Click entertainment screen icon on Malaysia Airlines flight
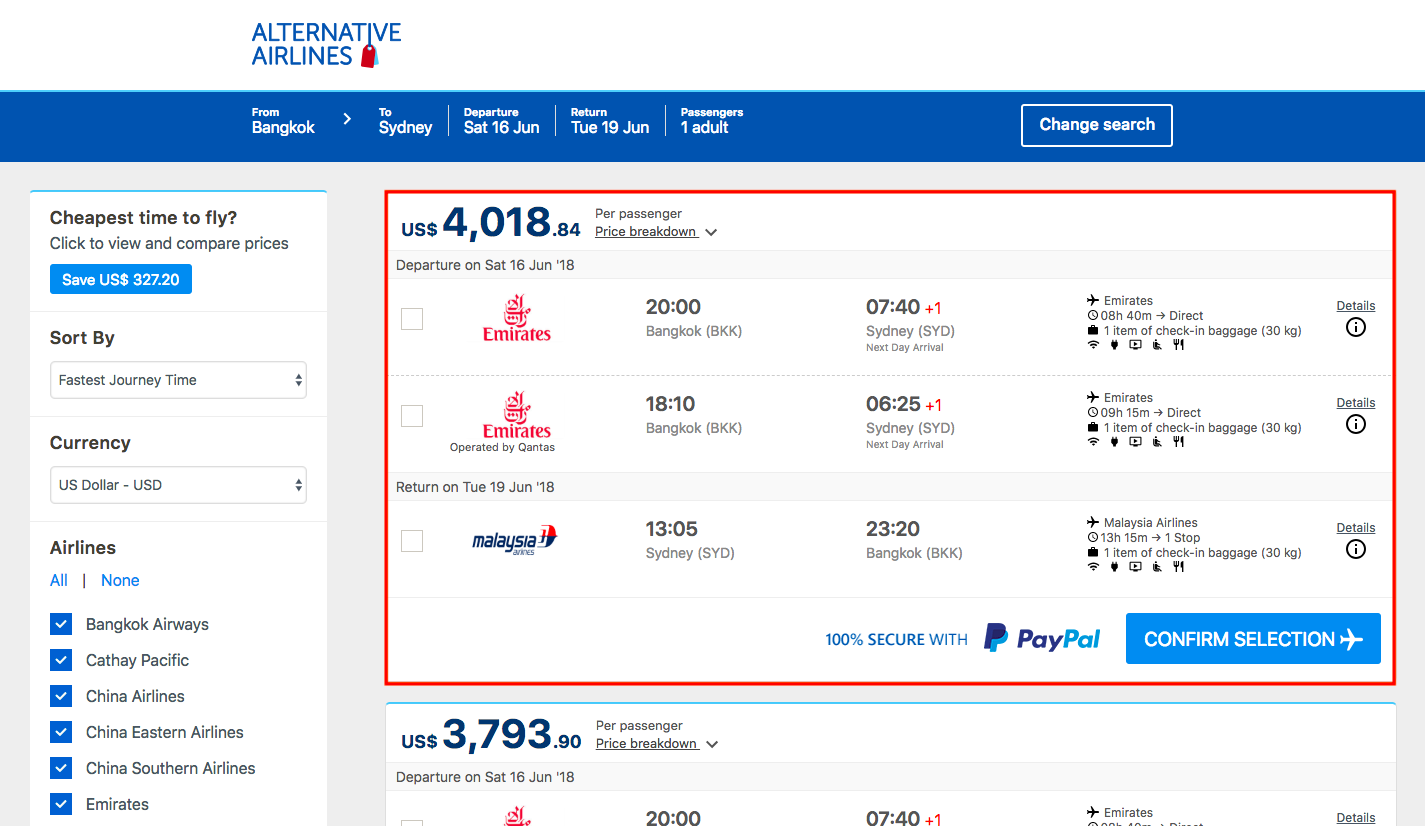 (x=1135, y=567)
